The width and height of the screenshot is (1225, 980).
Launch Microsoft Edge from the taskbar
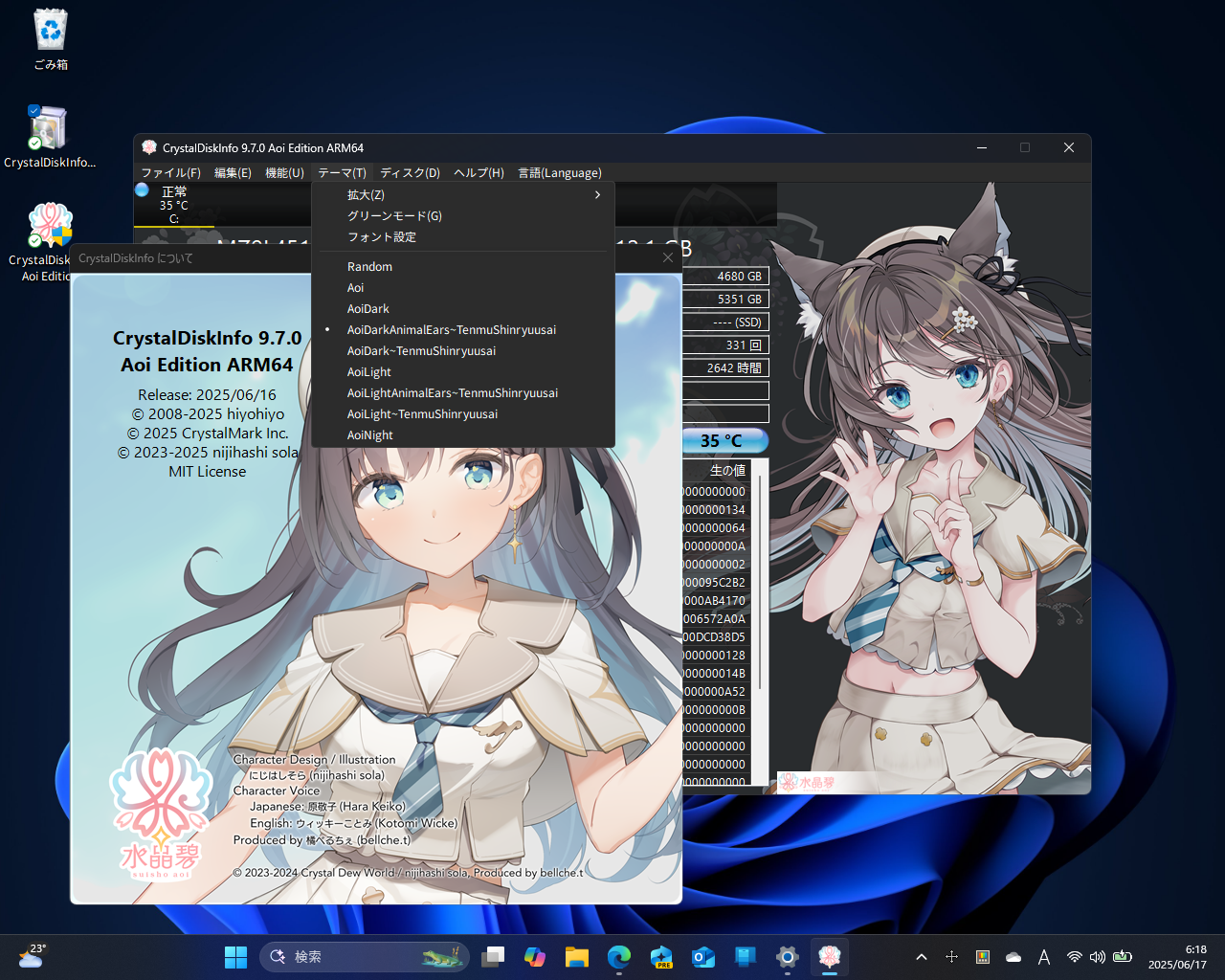pos(619,957)
